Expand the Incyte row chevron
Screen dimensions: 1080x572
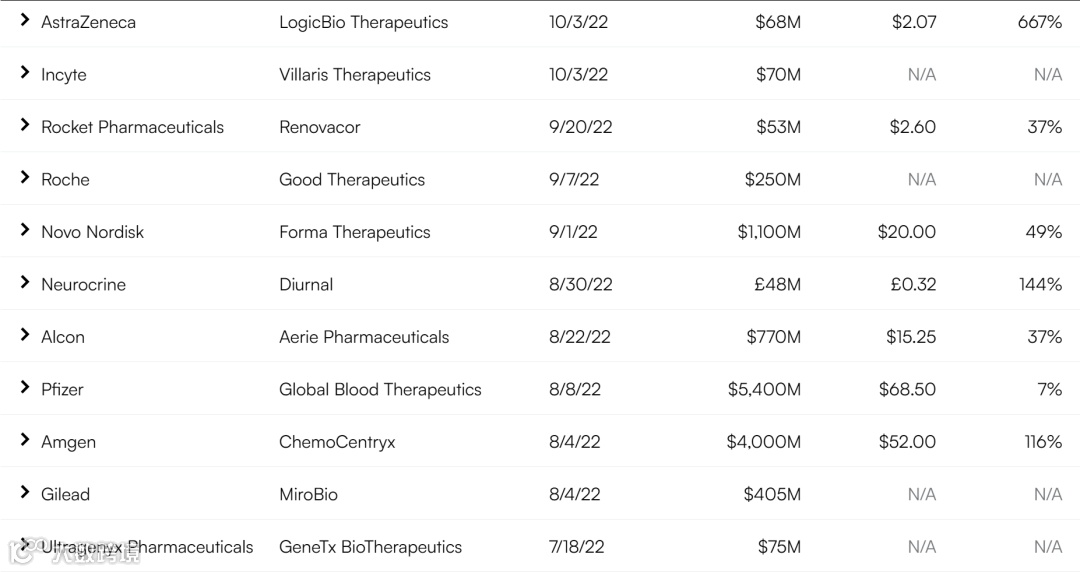point(25,73)
